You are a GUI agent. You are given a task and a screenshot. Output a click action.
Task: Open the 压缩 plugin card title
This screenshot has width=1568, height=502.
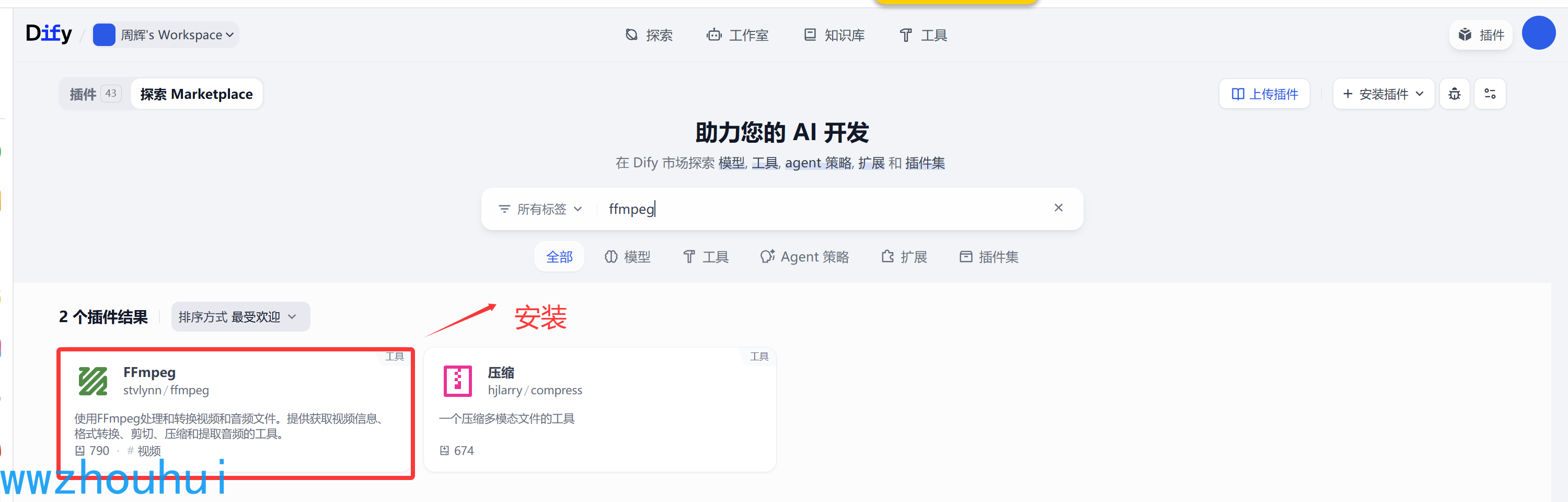(x=501, y=372)
